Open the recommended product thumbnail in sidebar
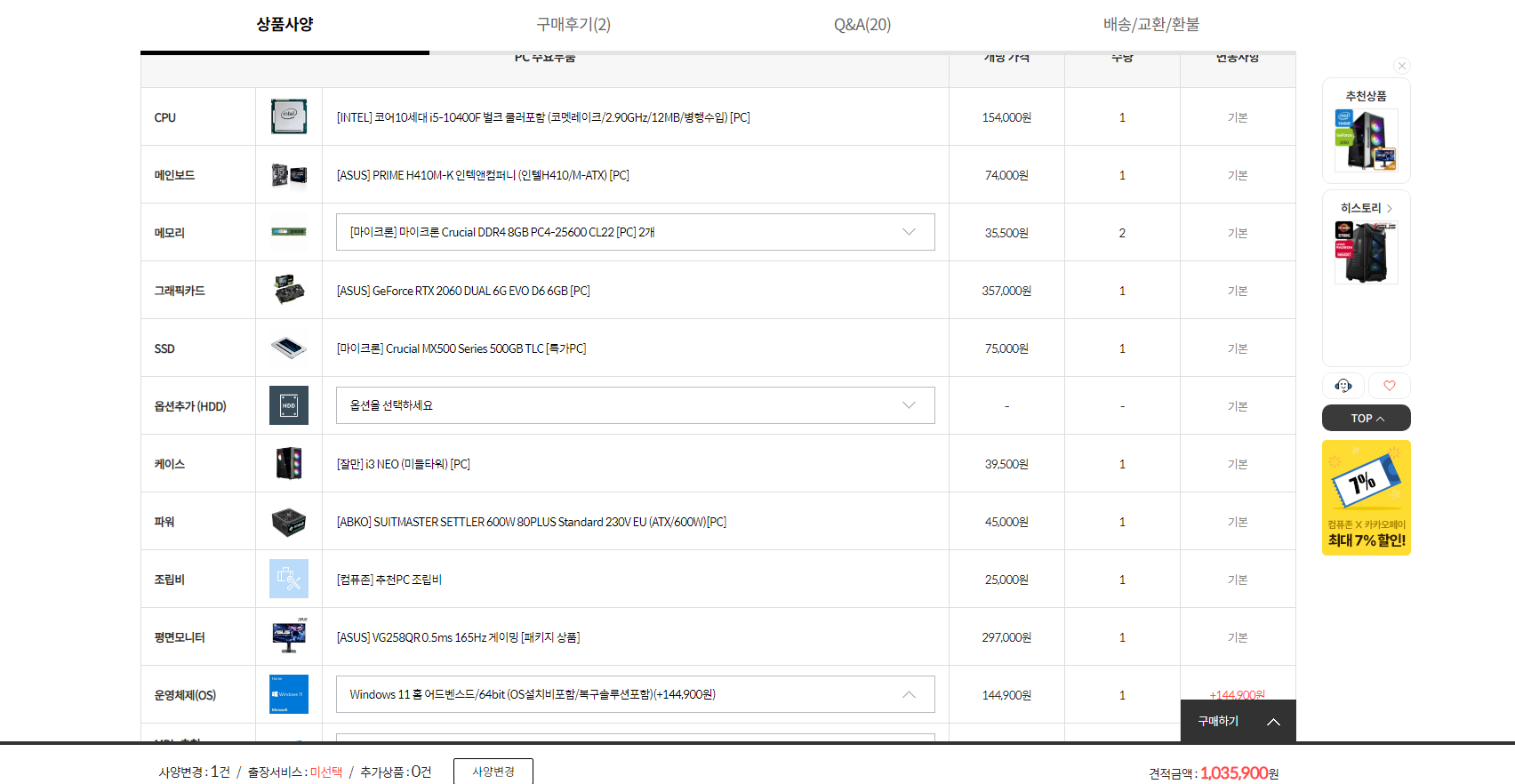Image resolution: width=1515 pixels, height=784 pixels. (1367, 140)
